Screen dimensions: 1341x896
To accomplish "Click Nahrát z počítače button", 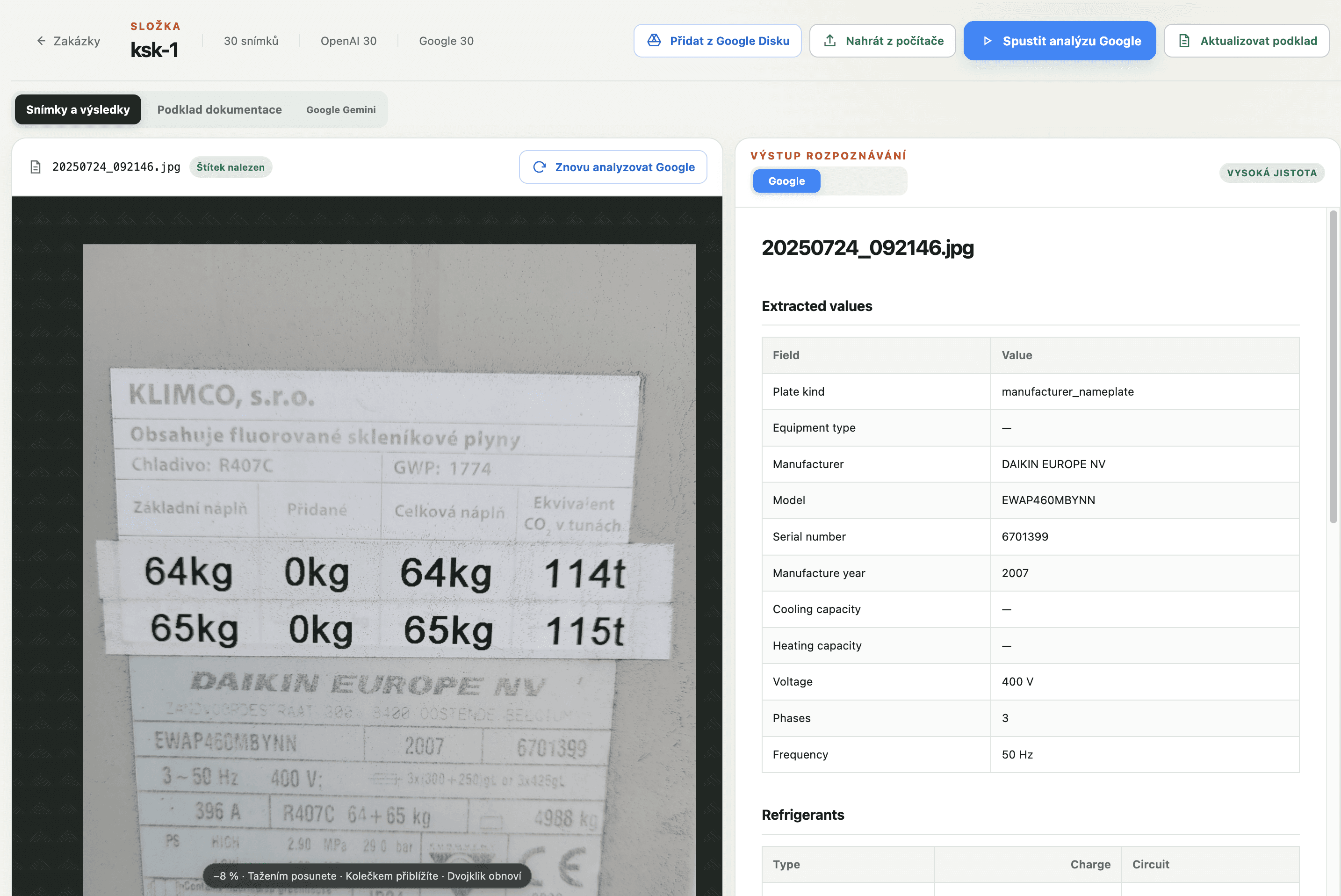I will 882,41.
